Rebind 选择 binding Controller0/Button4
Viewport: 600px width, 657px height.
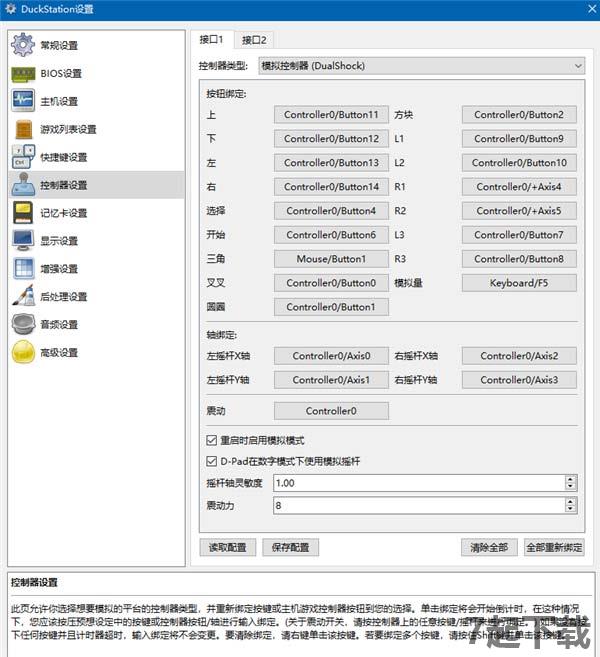[x=331, y=211]
